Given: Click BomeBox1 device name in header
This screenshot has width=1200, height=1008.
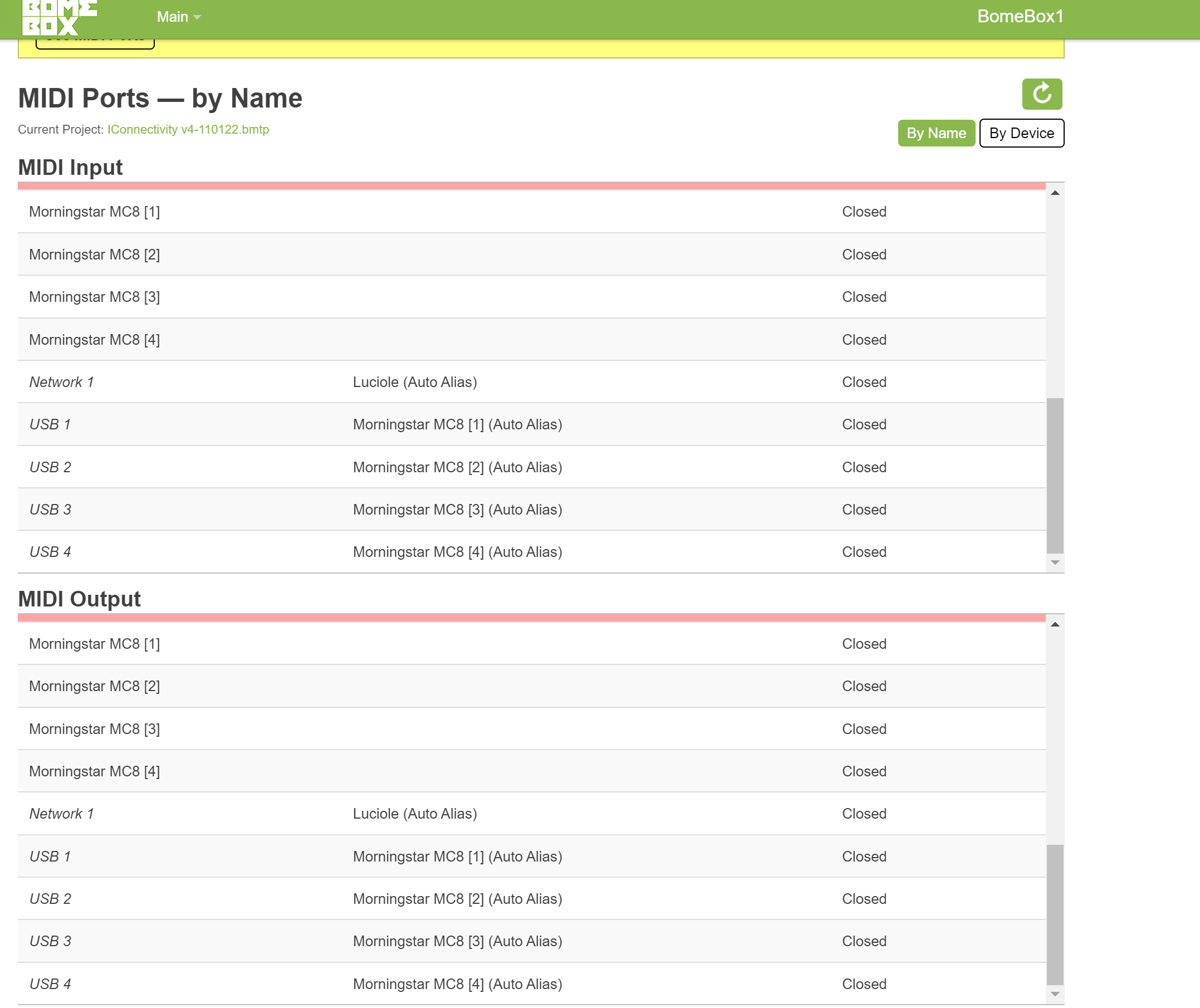Looking at the screenshot, I should coord(1020,16).
